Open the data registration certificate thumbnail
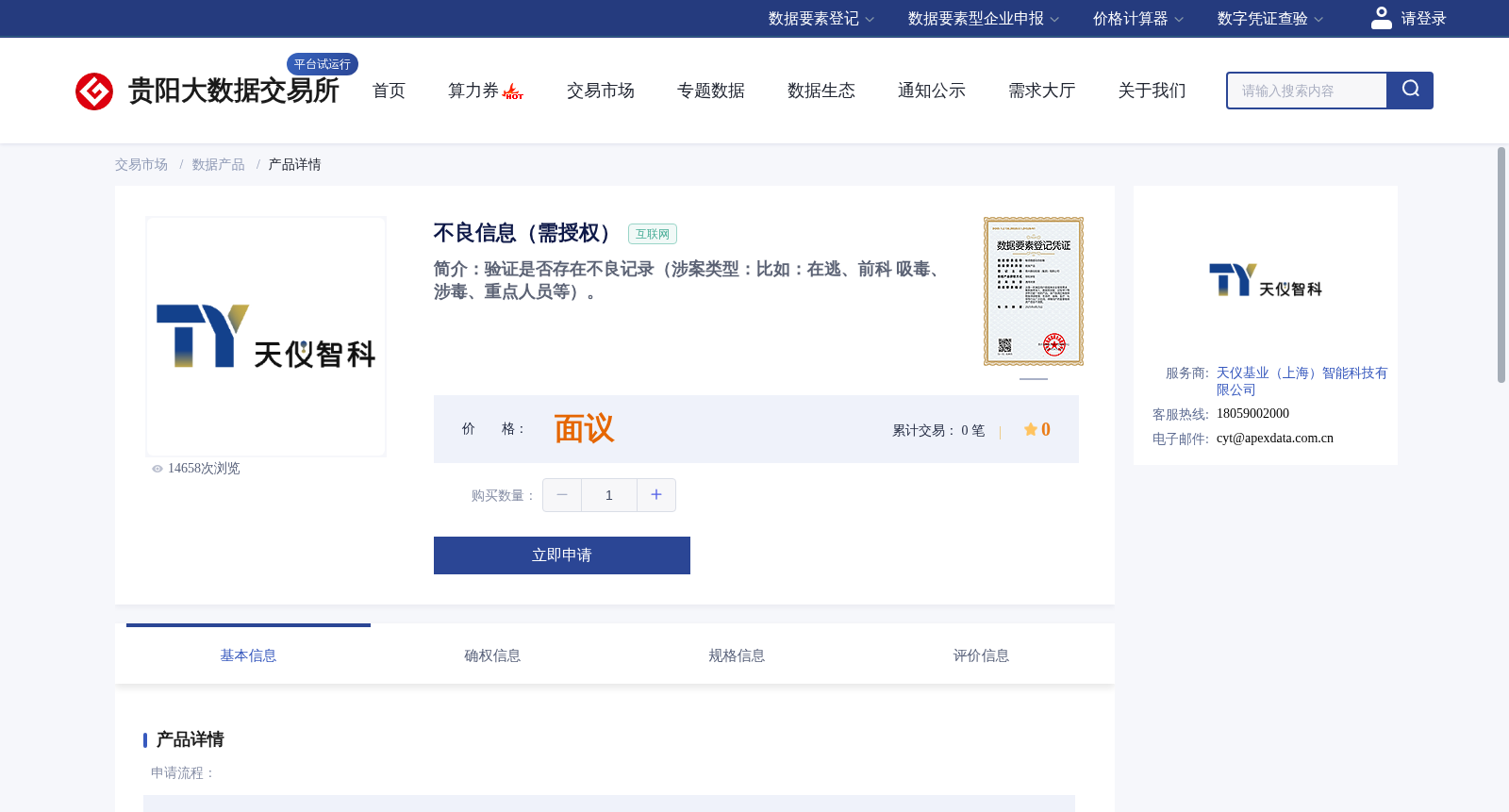This screenshot has width=1509, height=812. click(x=1034, y=291)
